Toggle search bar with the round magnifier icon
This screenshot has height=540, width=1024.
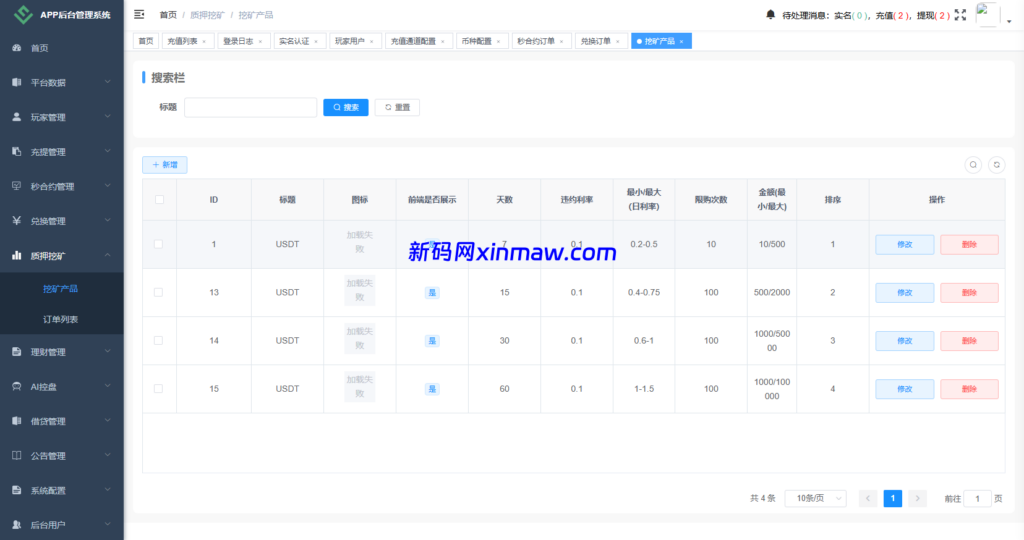coord(973,165)
